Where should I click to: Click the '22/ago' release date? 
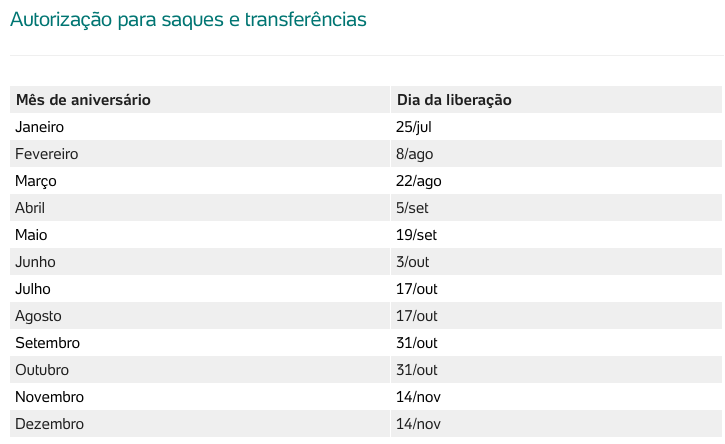click(x=418, y=181)
